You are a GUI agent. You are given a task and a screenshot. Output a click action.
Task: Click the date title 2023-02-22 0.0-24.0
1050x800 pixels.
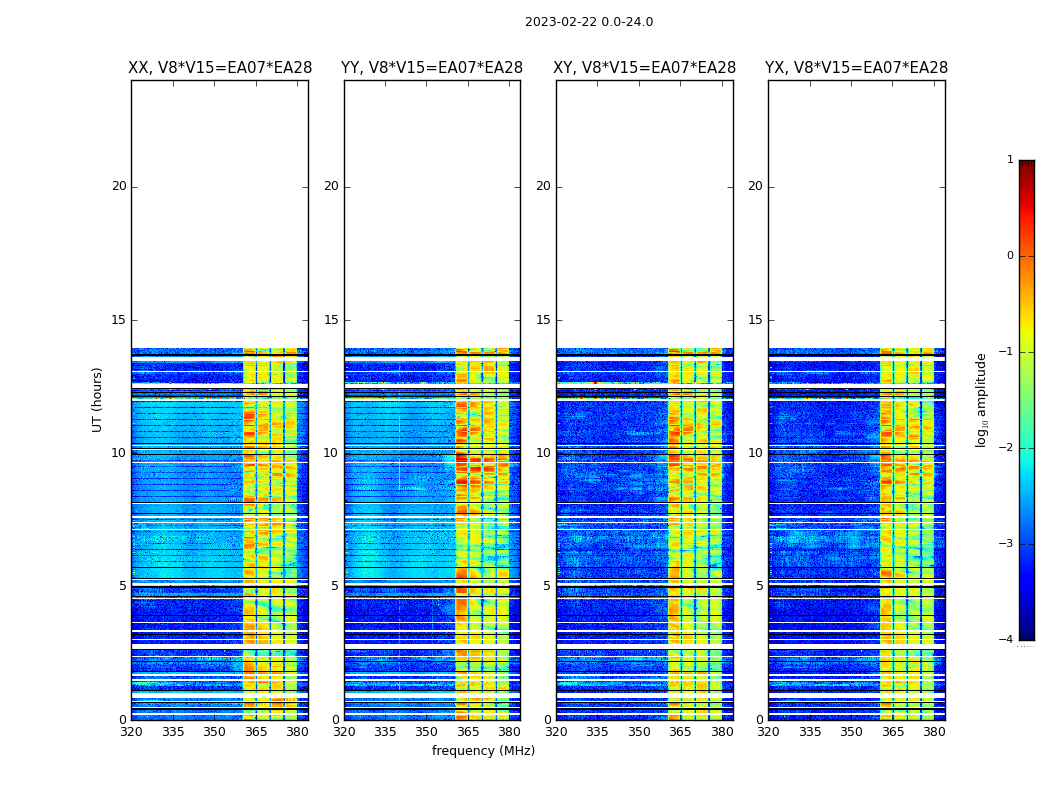[x=588, y=22]
